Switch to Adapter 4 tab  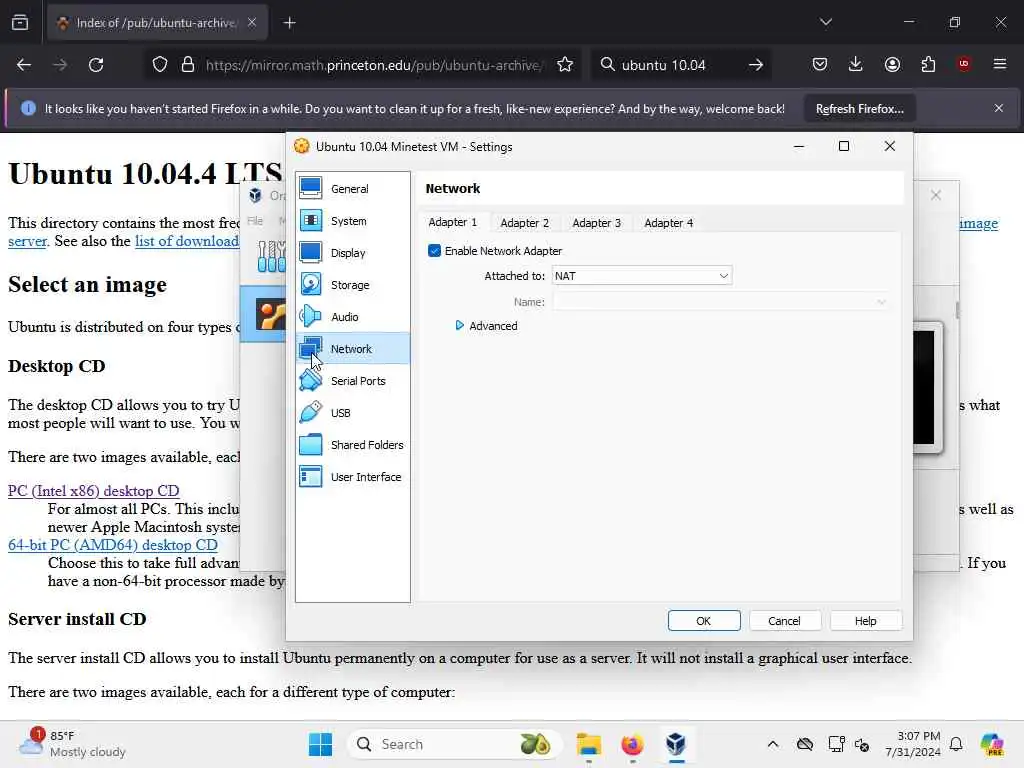coord(668,223)
